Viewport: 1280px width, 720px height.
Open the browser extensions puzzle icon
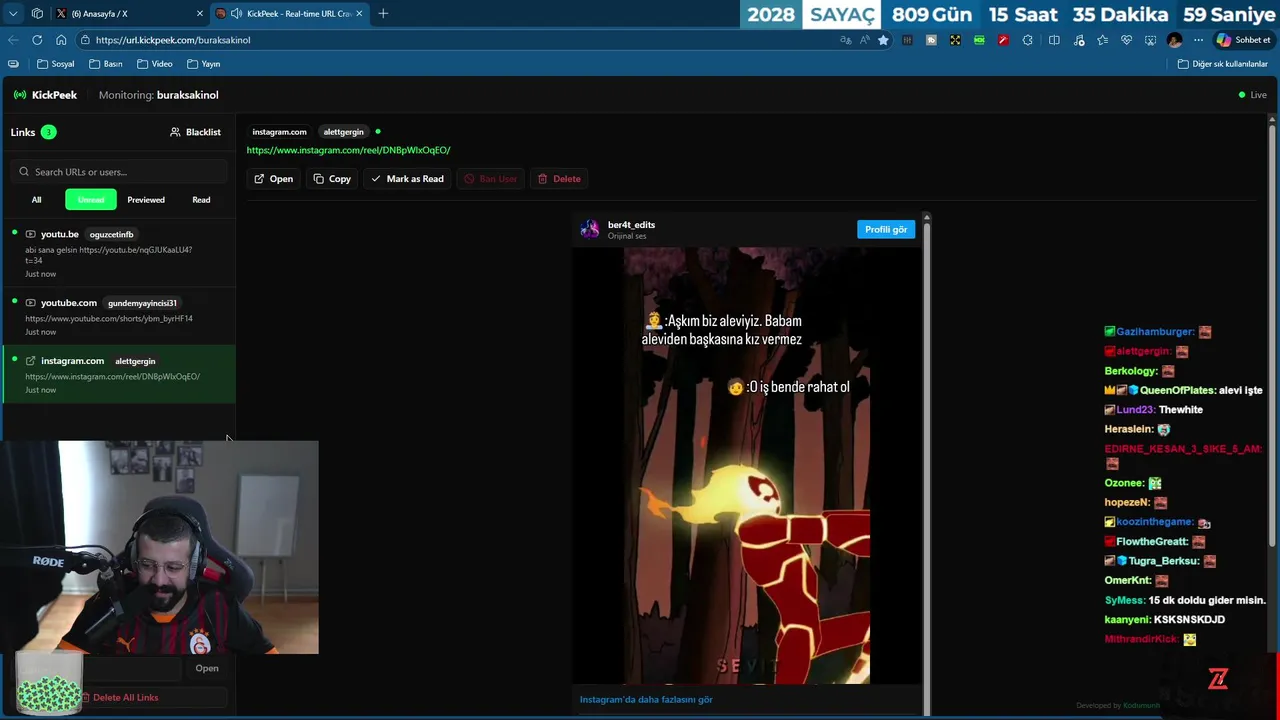[x=1027, y=40]
